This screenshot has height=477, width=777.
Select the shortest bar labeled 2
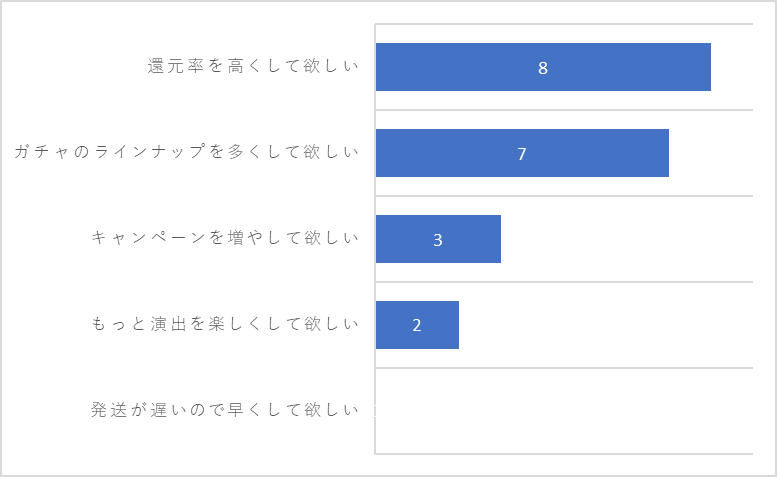tap(417, 325)
